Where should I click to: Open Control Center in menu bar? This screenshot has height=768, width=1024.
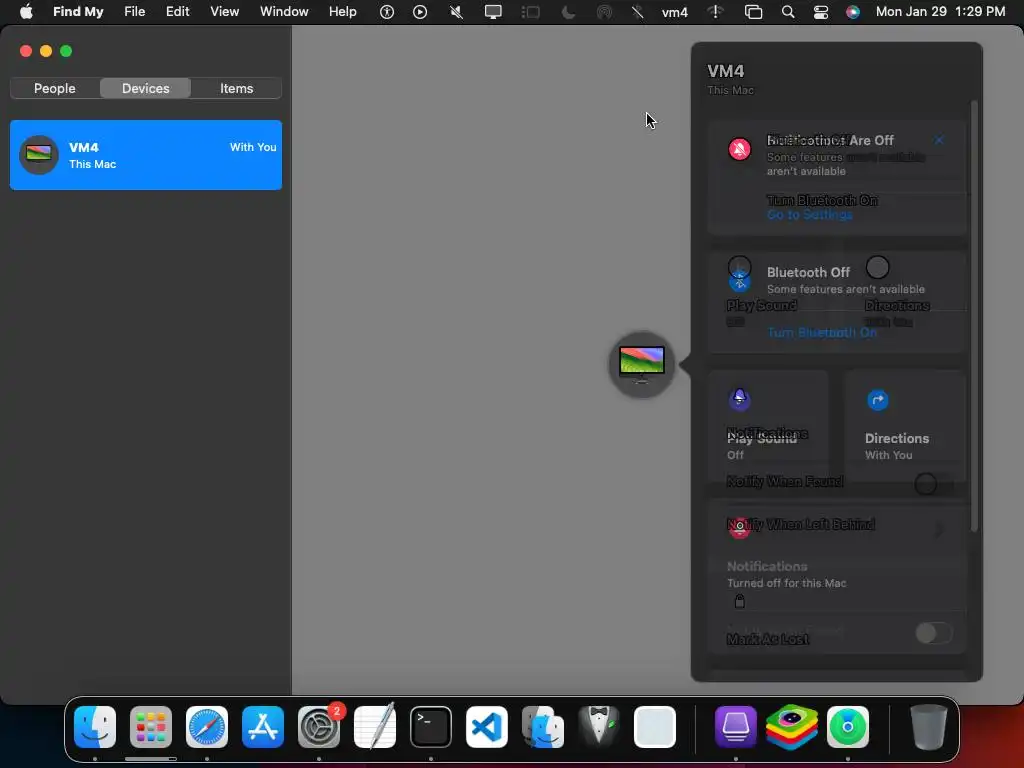pos(821,12)
